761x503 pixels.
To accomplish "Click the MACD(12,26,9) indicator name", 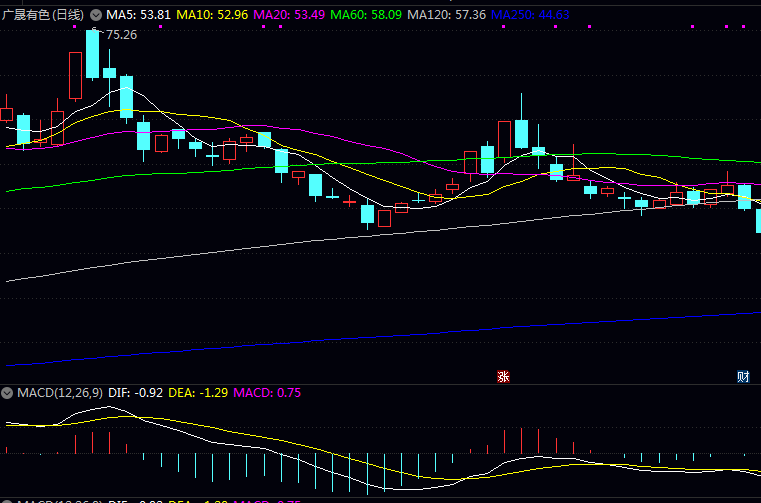I will 58,393.
